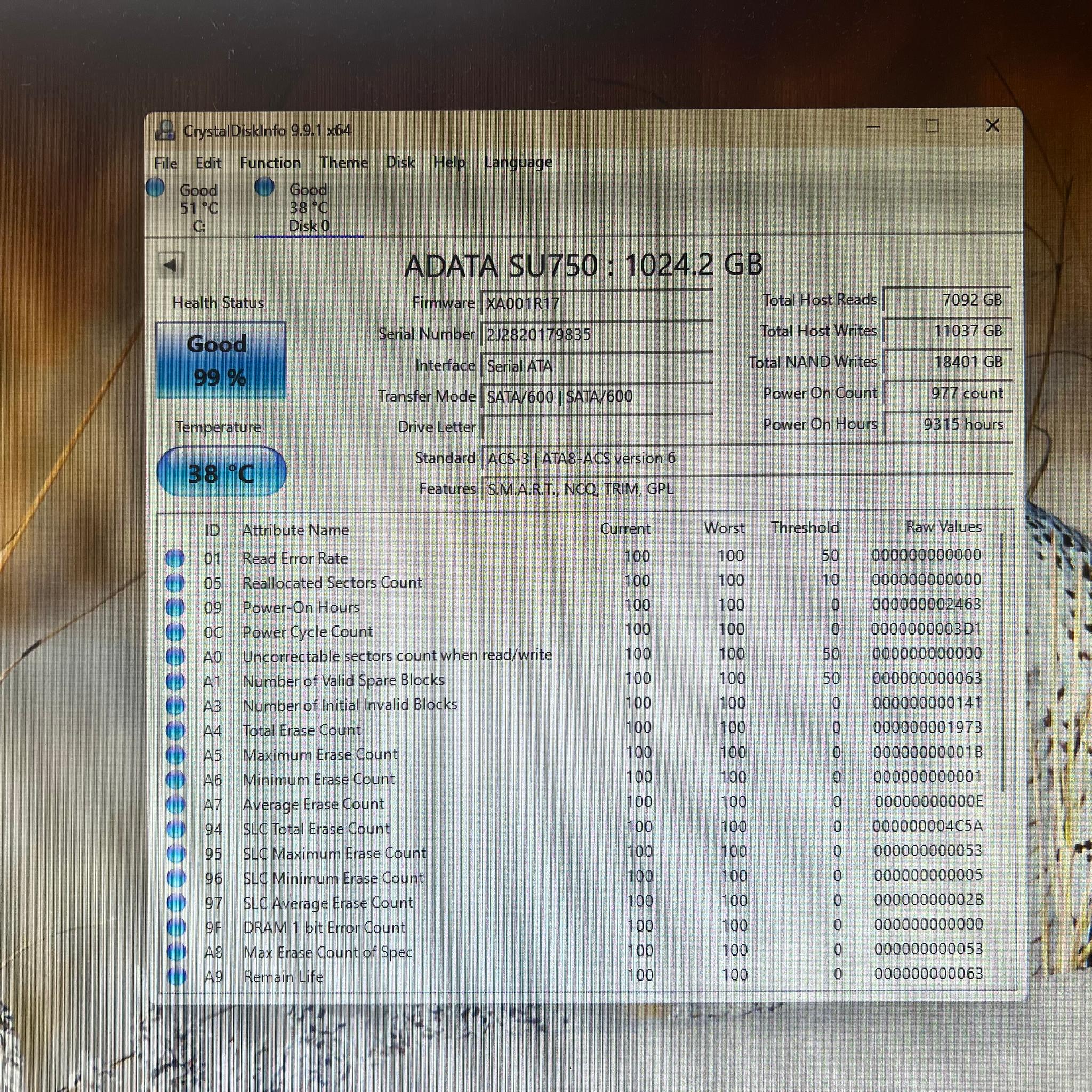Click status orb of SLC Maximum Erase Count row
The image size is (1092, 1092).
[176, 854]
